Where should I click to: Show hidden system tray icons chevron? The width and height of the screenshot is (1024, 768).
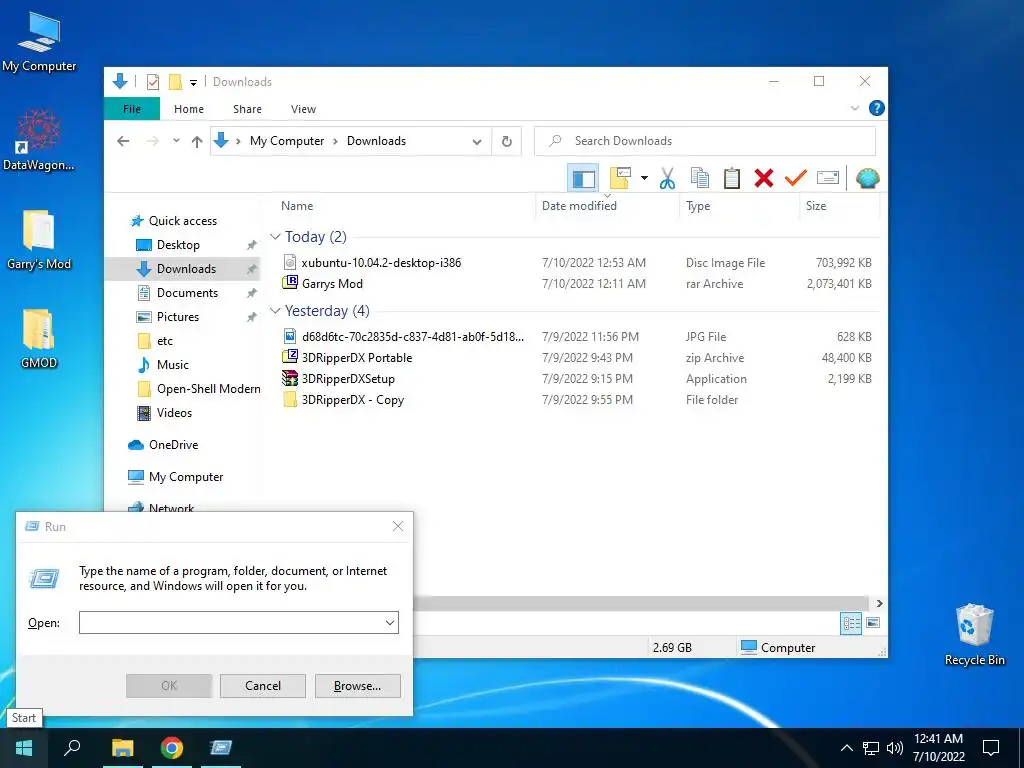tap(846, 748)
